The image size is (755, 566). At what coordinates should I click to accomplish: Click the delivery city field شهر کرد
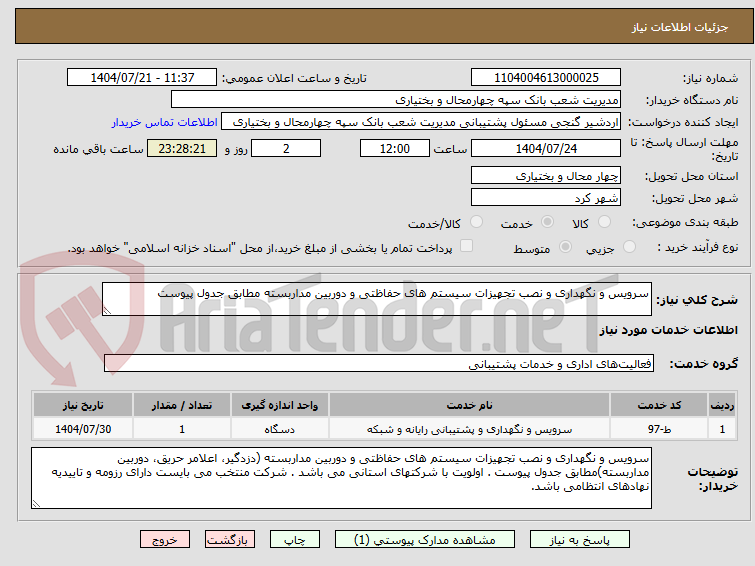click(x=546, y=197)
